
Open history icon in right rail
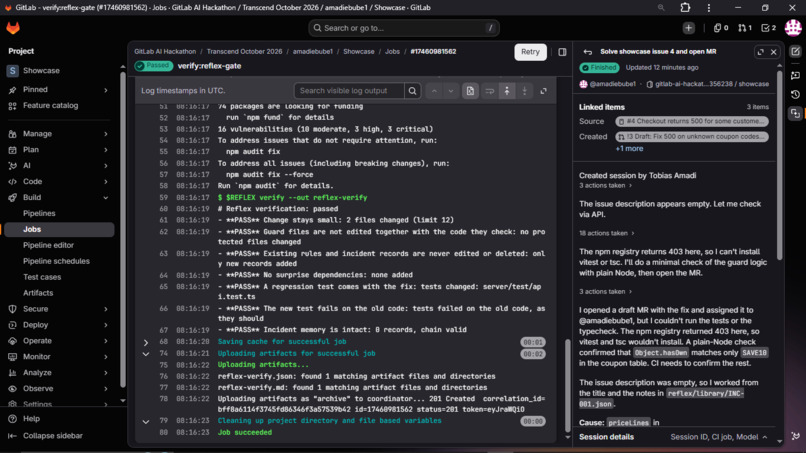(795, 95)
